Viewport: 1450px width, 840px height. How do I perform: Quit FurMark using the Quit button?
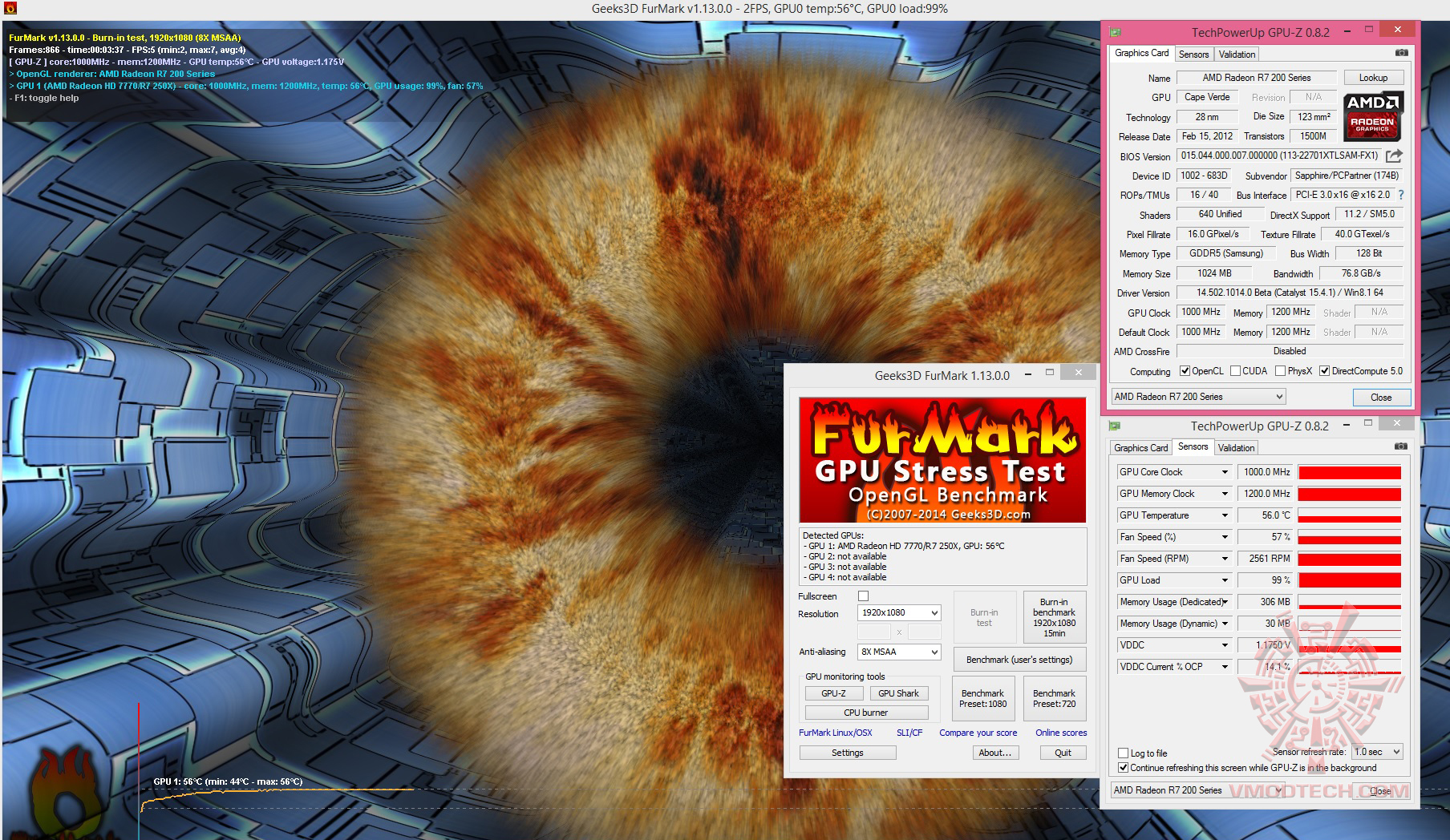[1063, 753]
